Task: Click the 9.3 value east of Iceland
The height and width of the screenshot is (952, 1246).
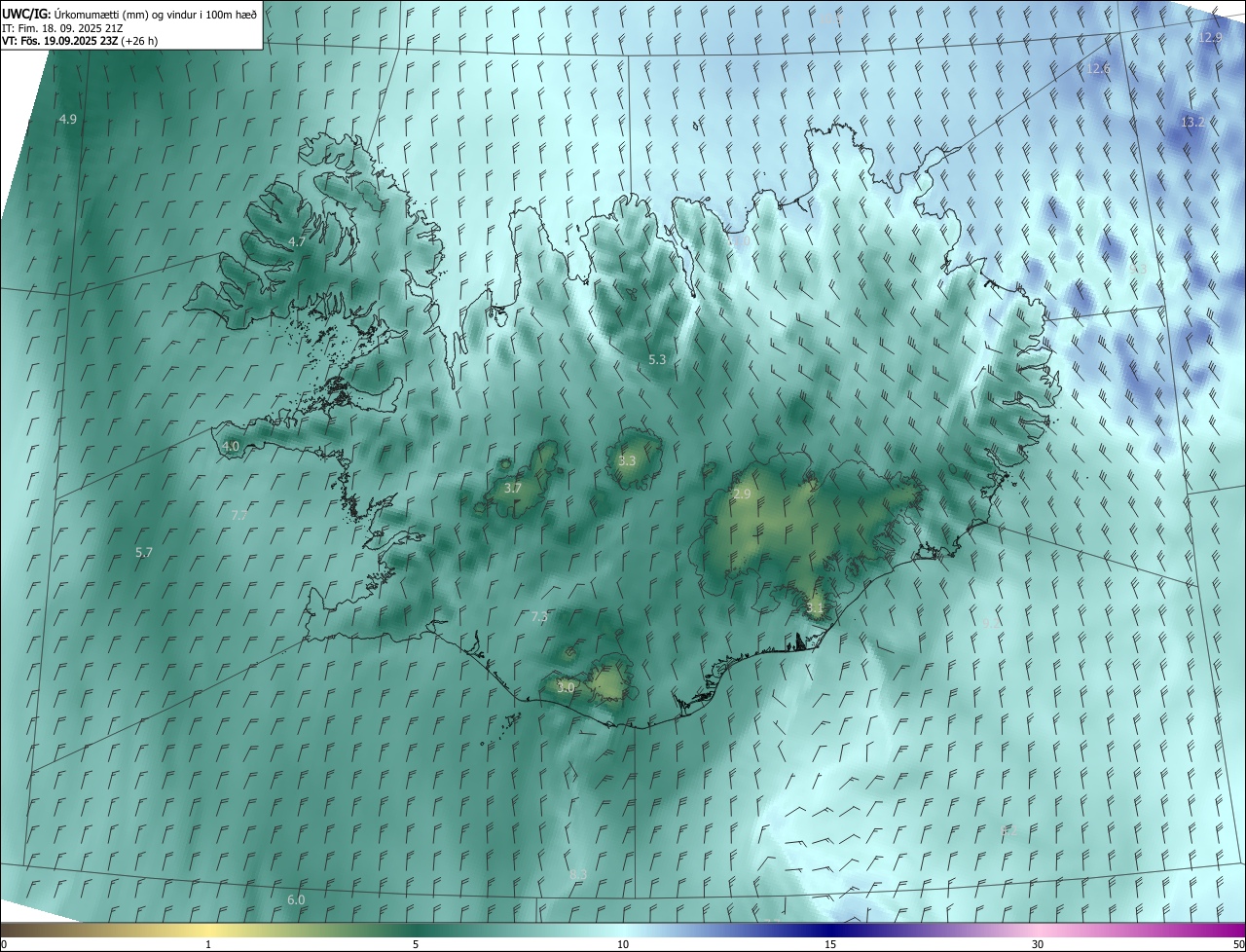Action: pos(1138,268)
